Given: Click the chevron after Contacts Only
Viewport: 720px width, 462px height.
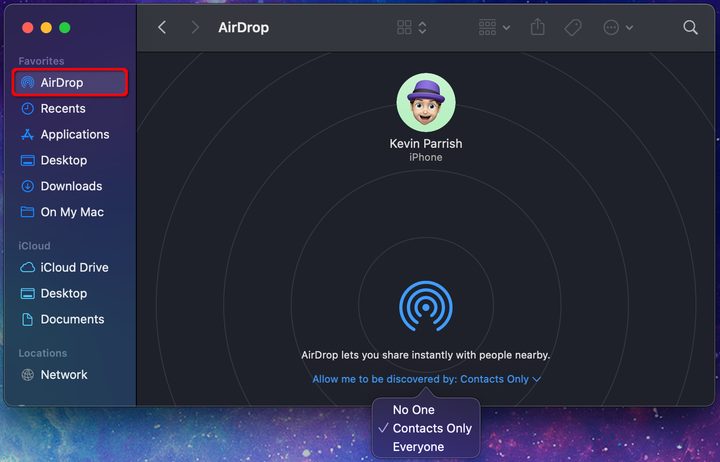Looking at the screenshot, I should pyautogui.click(x=536, y=379).
